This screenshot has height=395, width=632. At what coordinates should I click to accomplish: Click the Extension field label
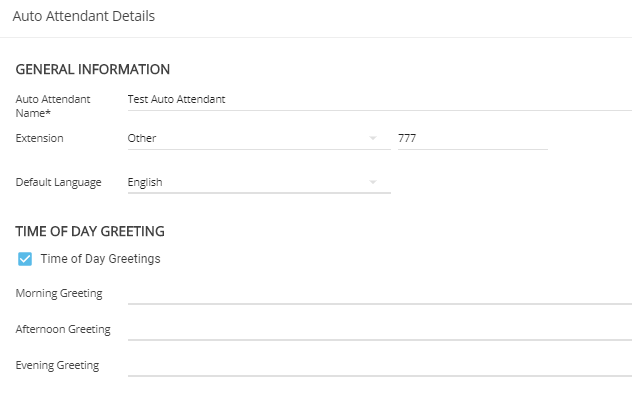click(x=40, y=138)
